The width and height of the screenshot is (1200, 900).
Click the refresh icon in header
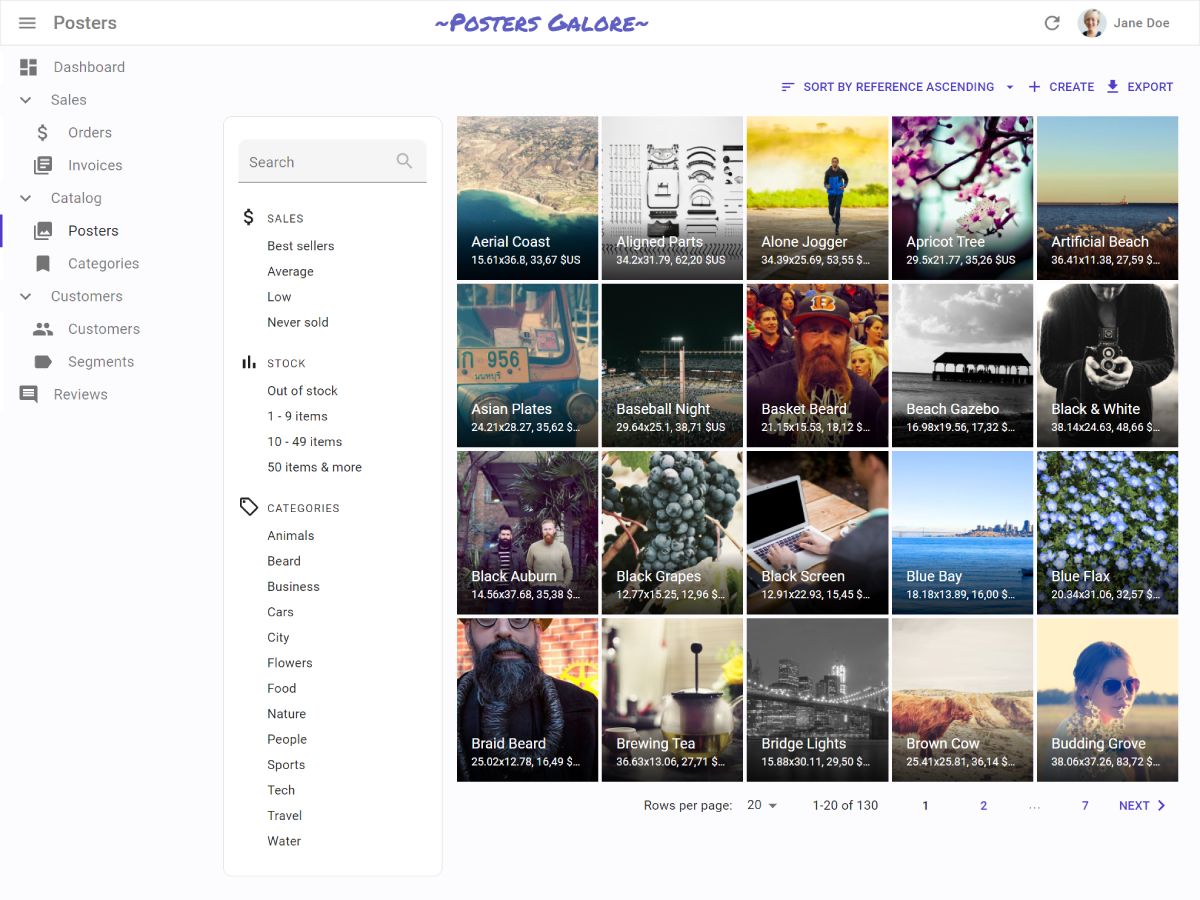1052,23
